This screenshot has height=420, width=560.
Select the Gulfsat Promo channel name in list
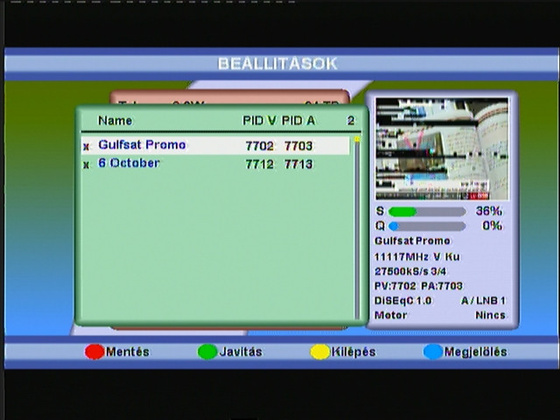[x=142, y=145]
